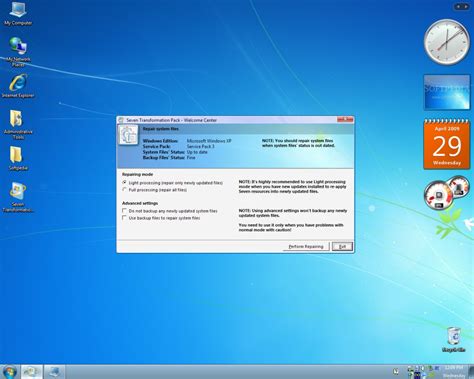Open My Network Places desktop icon
The width and height of the screenshot is (474, 379).
18,52
